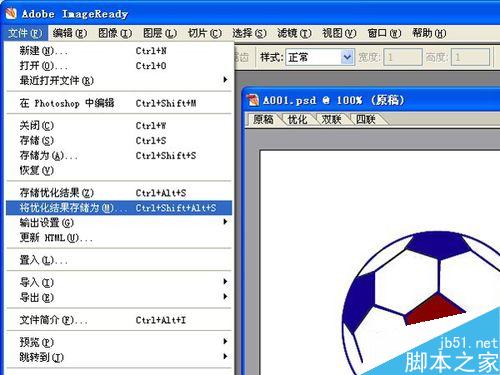
Task: Expand 跳转到(J) submenu
Action: pyautogui.click(x=119, y=357)
